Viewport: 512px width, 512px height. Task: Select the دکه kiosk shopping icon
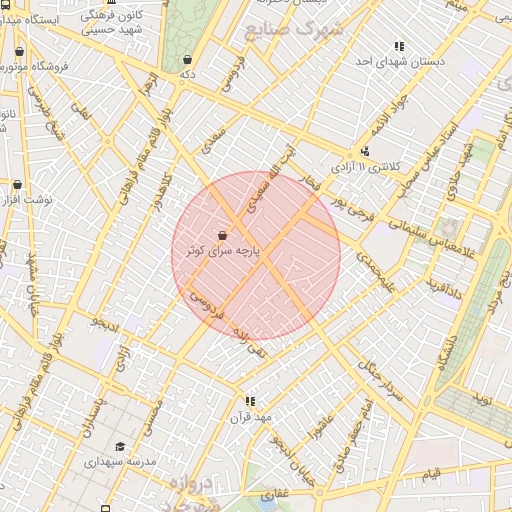click(x=187, y=60)
